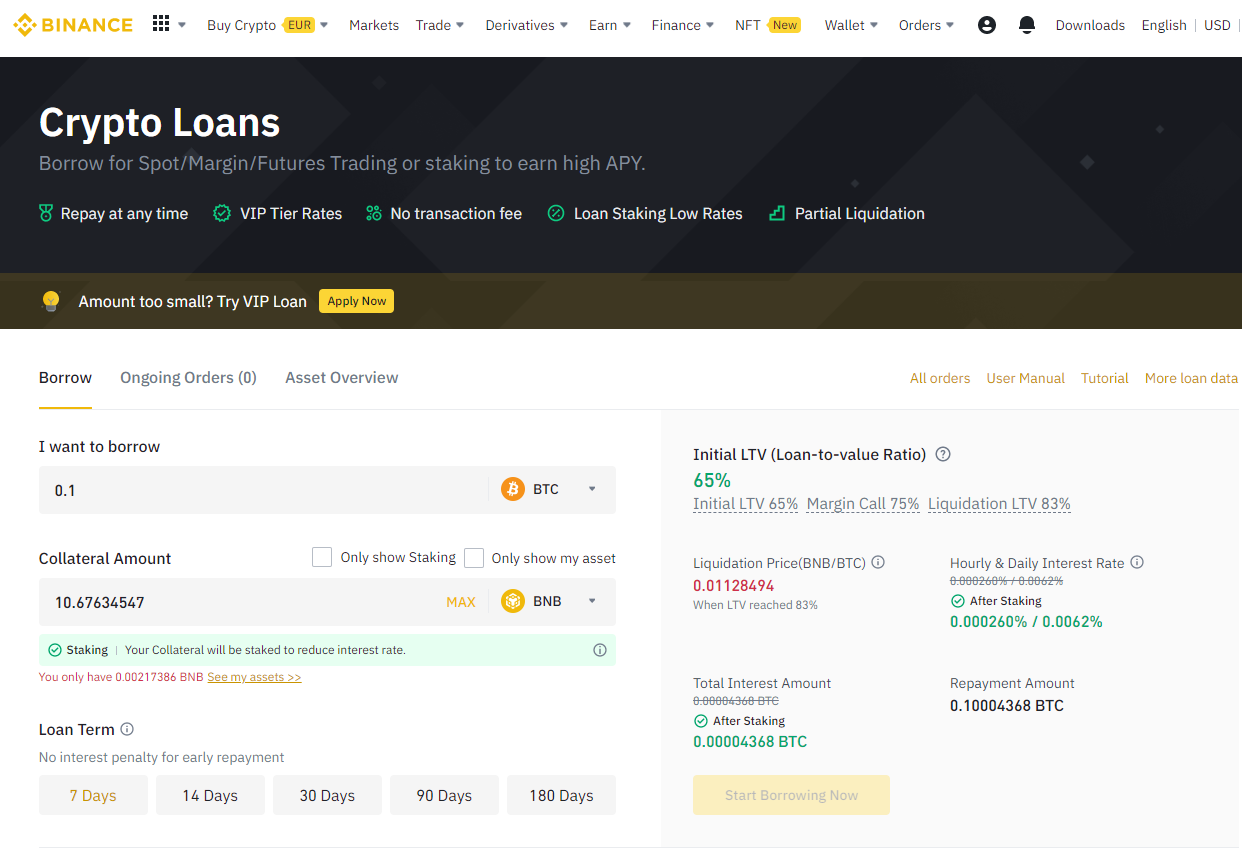
Task: Click the Loan Term info icon
Action: pyautogui.click(x=127, y=729)
